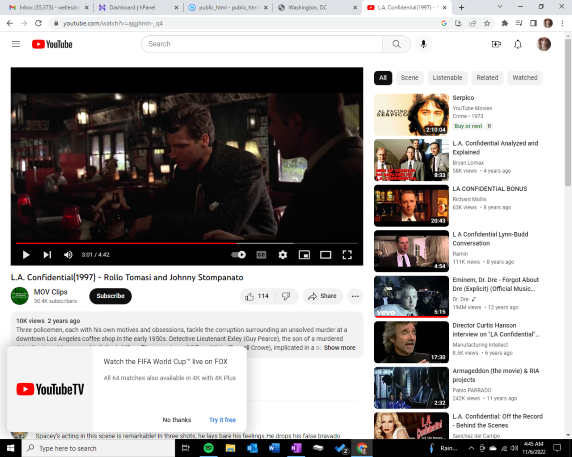Switch to the Dashboard hPanel tab

pos(139,7)
